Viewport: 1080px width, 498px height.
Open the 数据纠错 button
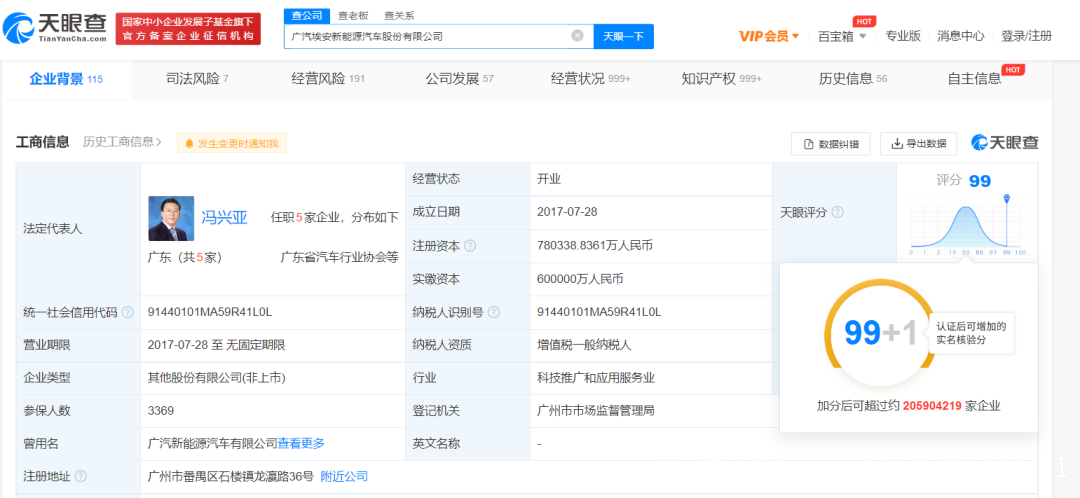point(830,144)
